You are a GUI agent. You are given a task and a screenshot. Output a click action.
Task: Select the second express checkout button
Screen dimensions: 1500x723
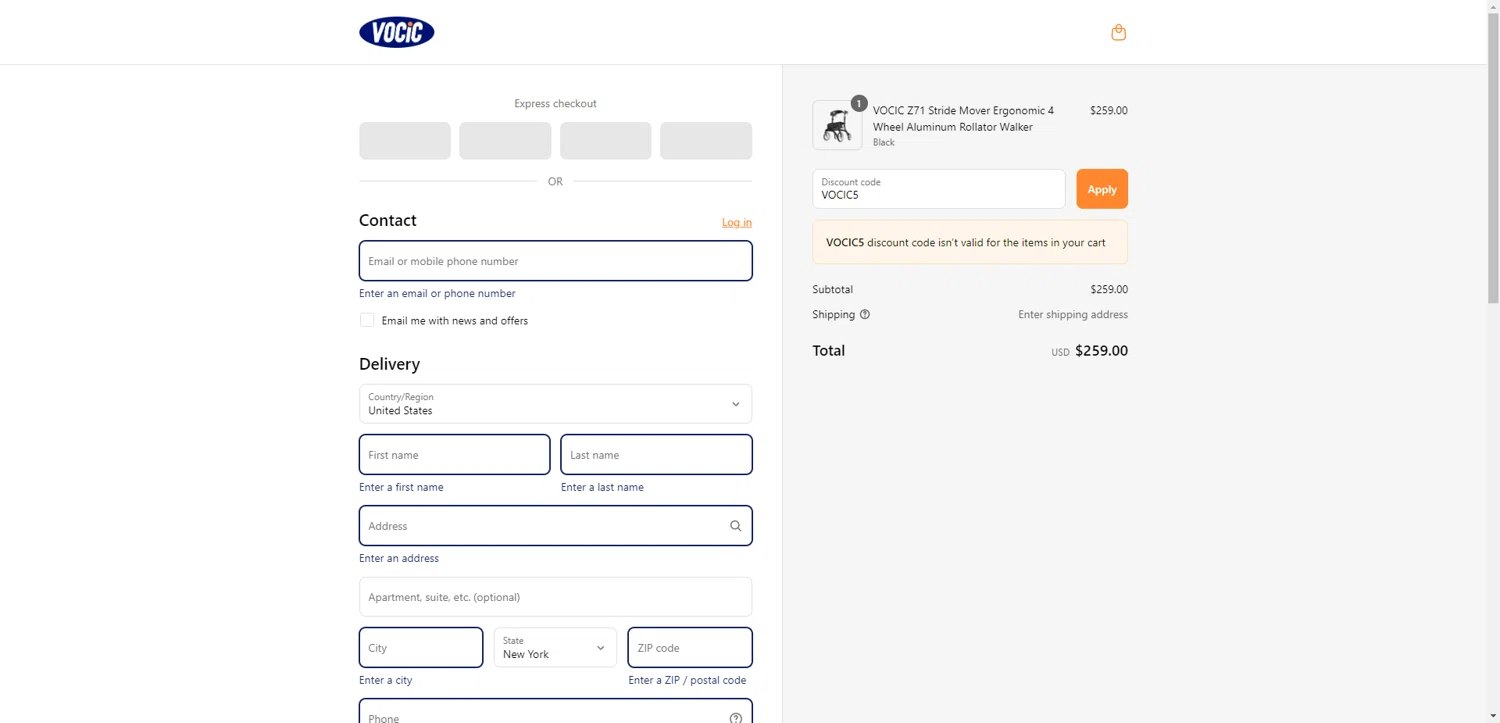505,141
